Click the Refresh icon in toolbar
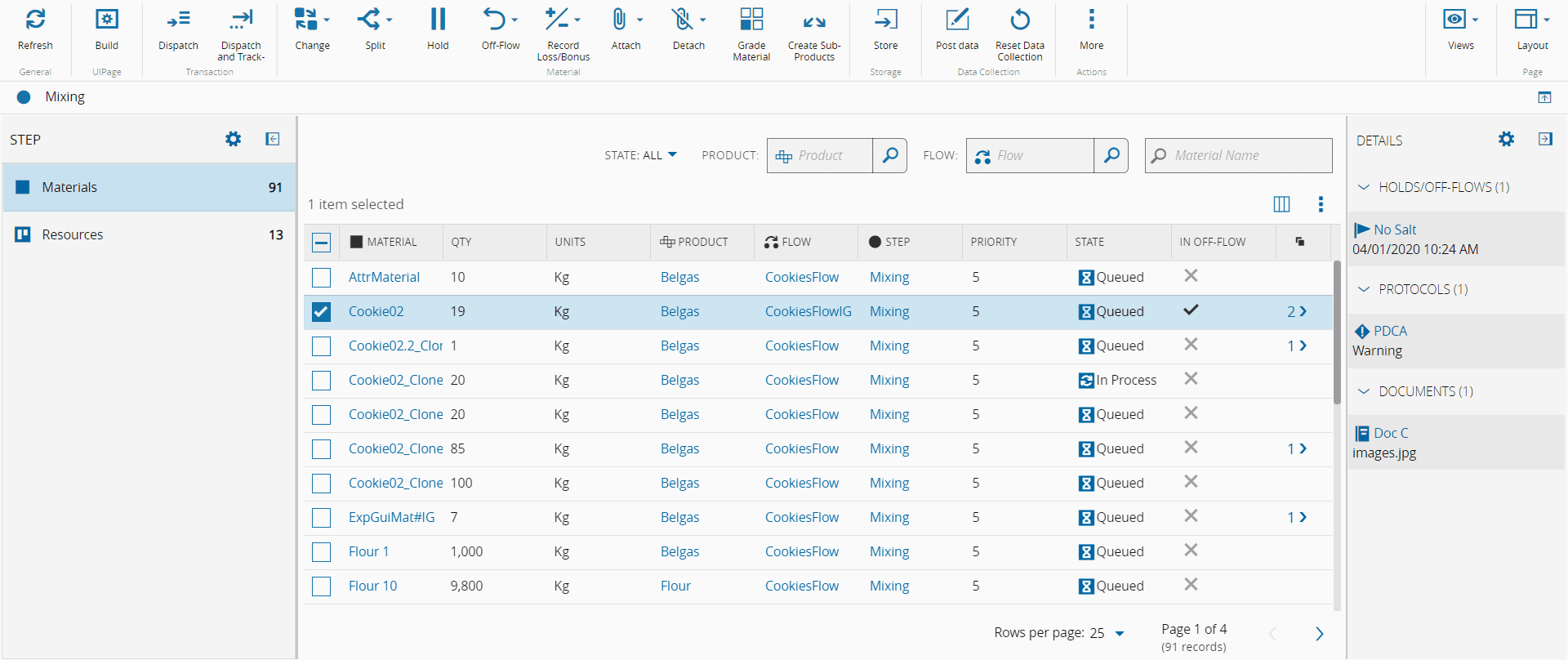Viewport: 1568px width, 660px height. click(35, 20)
